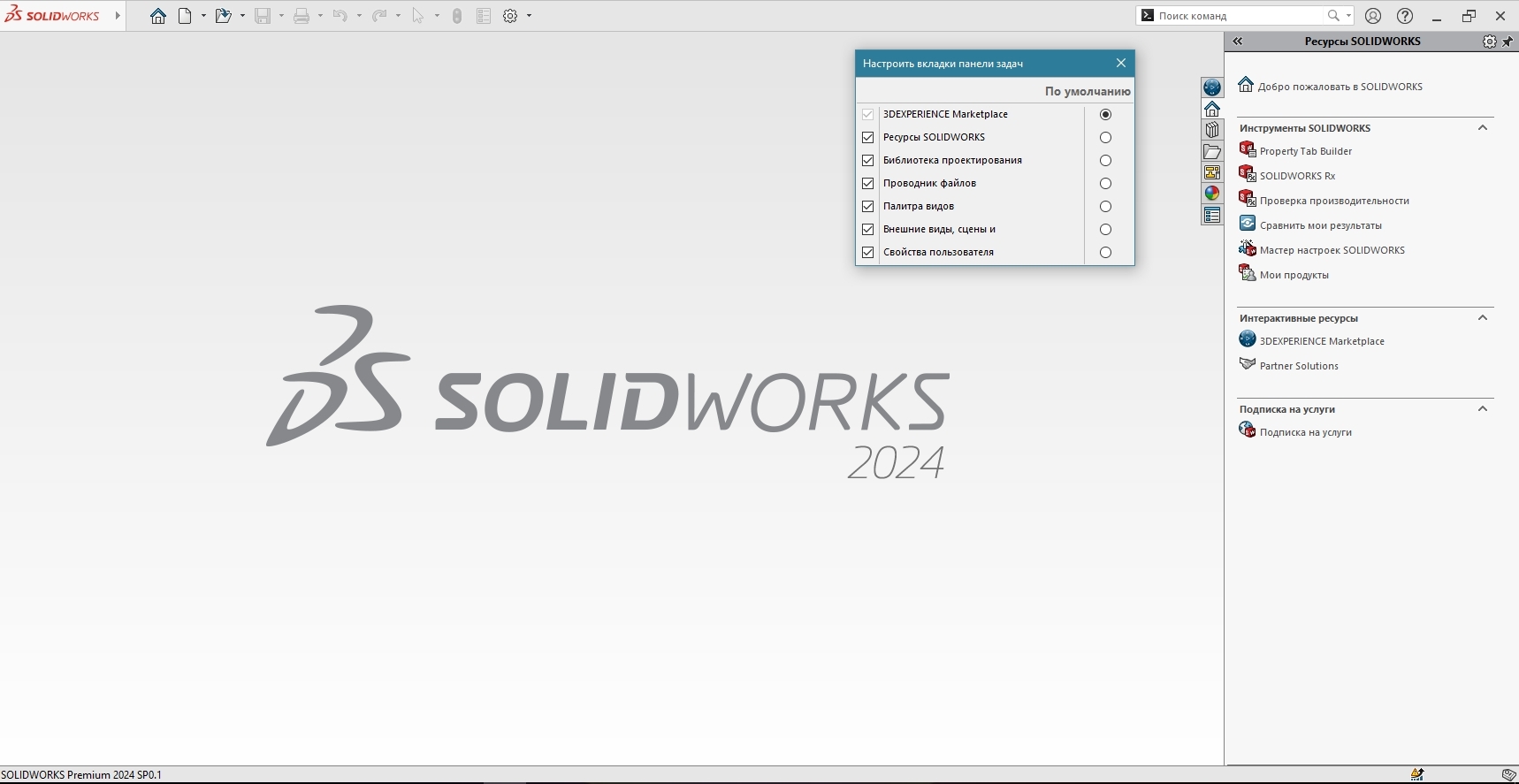Screen dimensions: 1519x784
Task: Uncheck the Свойства пользователя checkbox
Action: pyautogui.click(x=868, y=253)
